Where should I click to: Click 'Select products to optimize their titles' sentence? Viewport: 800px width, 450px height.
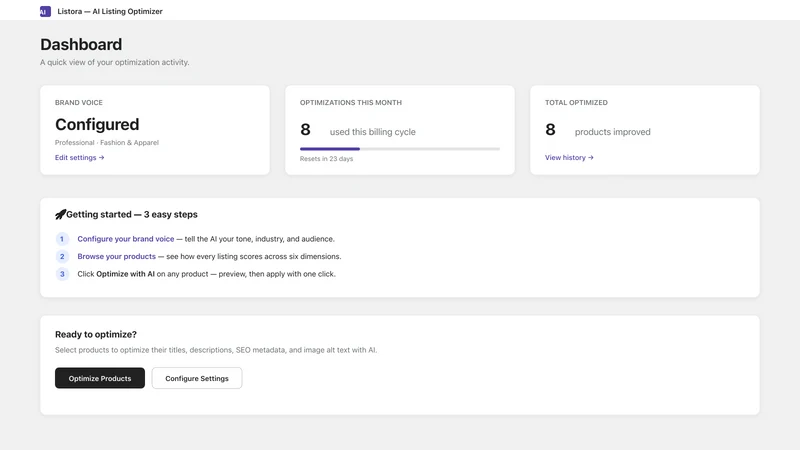216,350
